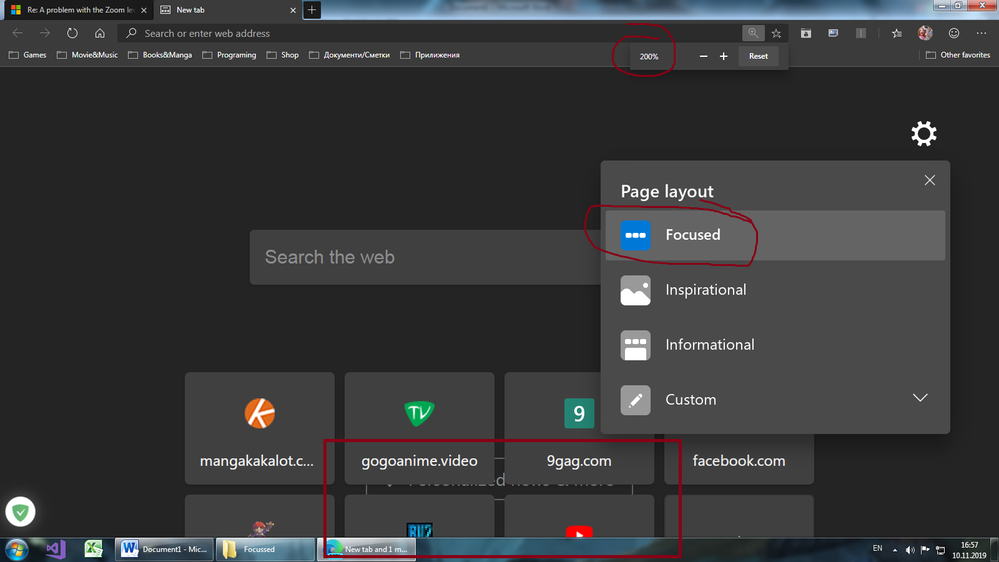Open the Документи/Сметки favorites folder
The height and width of the screenshot is (562, 999).
click(x=349, y=55)
